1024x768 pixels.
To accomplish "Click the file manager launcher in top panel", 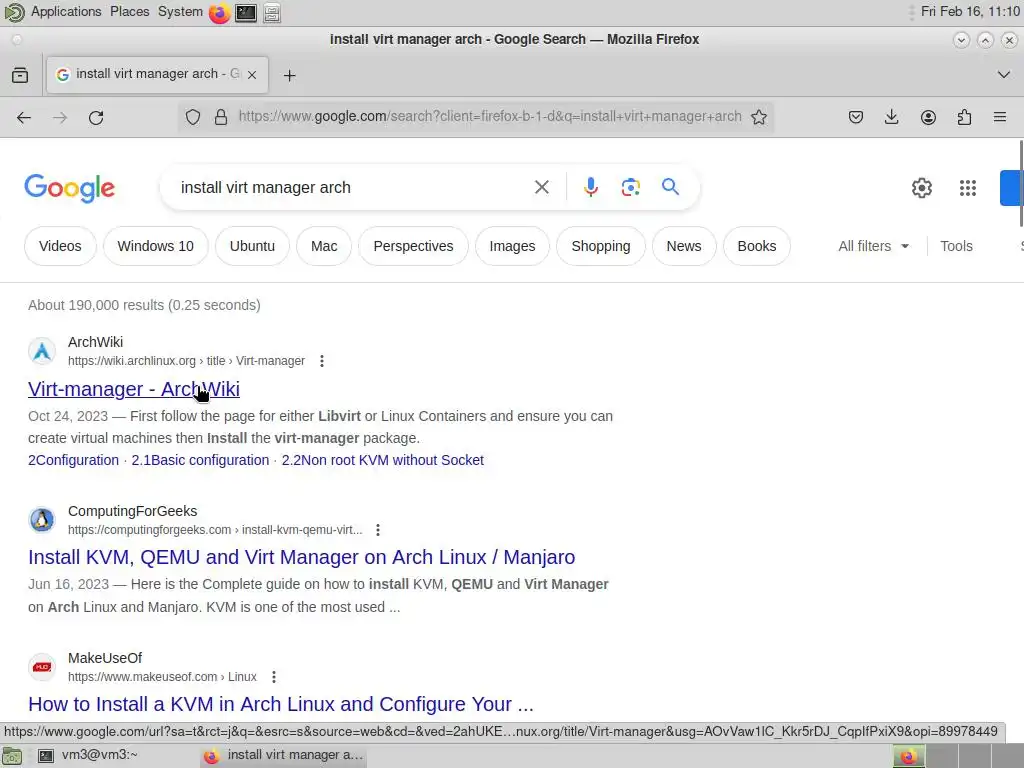I will coord(272,12).
